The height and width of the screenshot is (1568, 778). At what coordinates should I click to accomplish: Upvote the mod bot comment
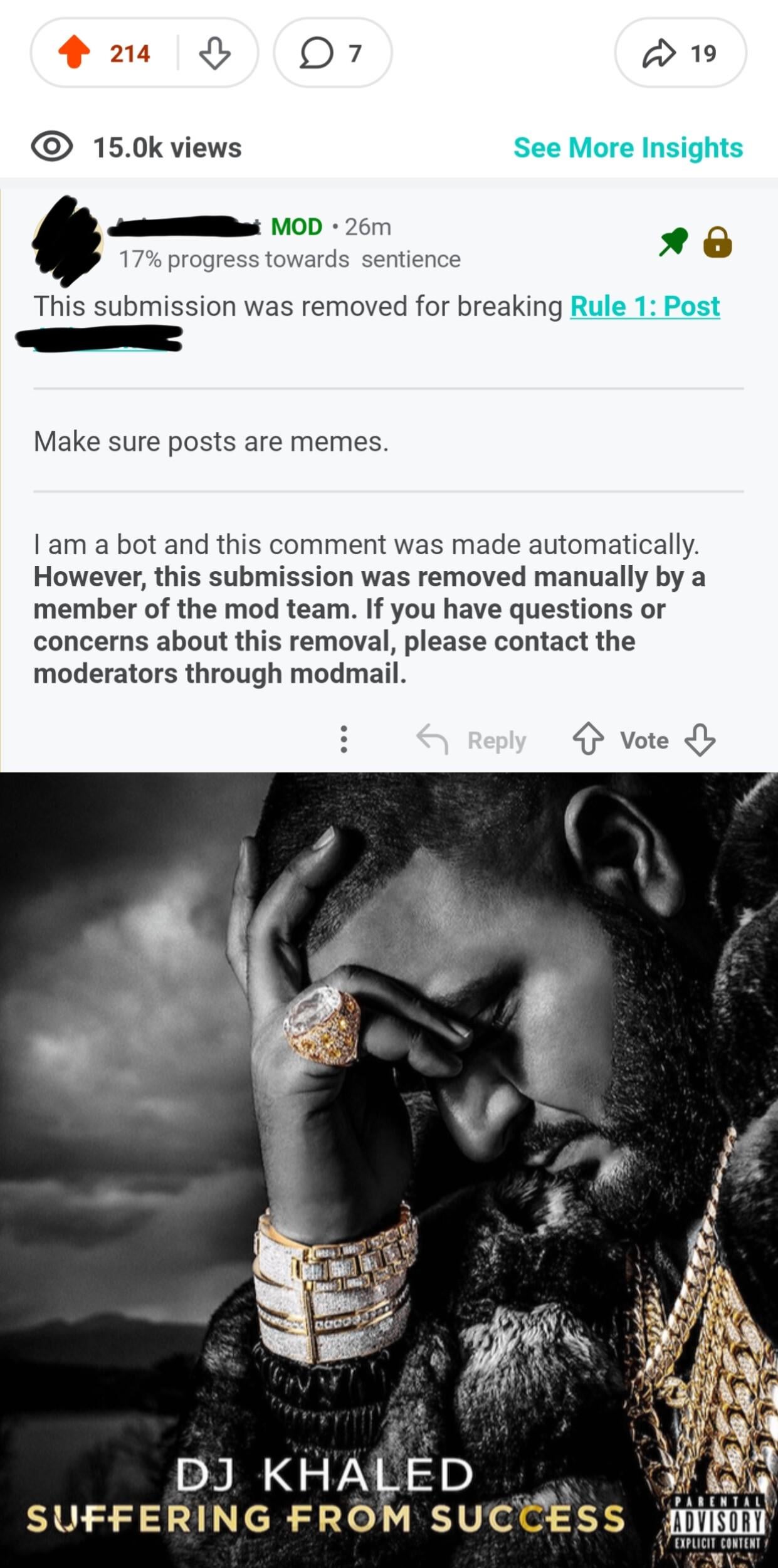588,739
